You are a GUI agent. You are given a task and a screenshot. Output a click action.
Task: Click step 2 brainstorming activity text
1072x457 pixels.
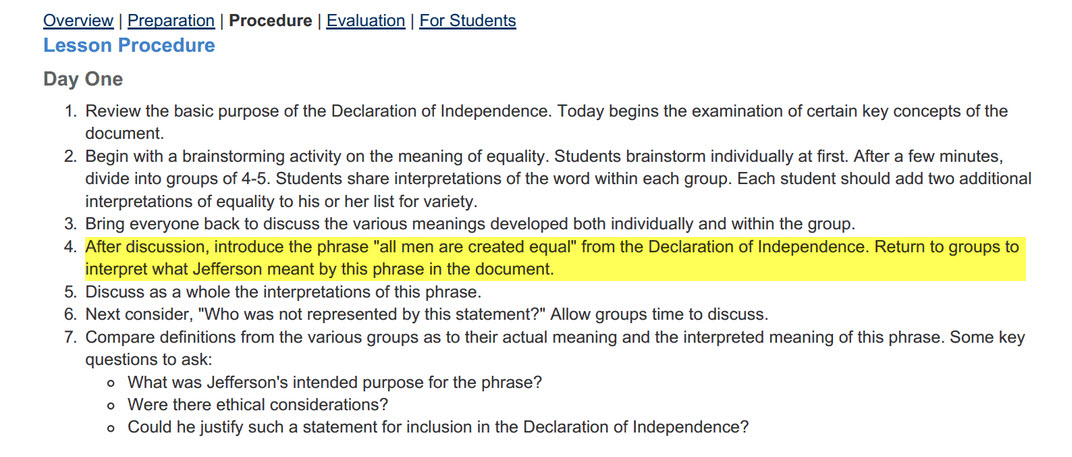[x=558, y=179]
